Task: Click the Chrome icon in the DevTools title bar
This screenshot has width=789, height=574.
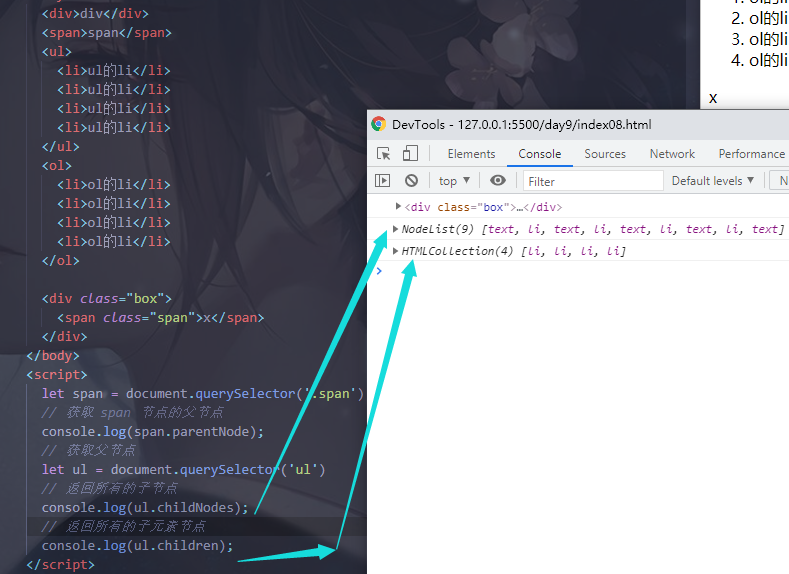Action: pyautogui.click(x=378, y=124)
